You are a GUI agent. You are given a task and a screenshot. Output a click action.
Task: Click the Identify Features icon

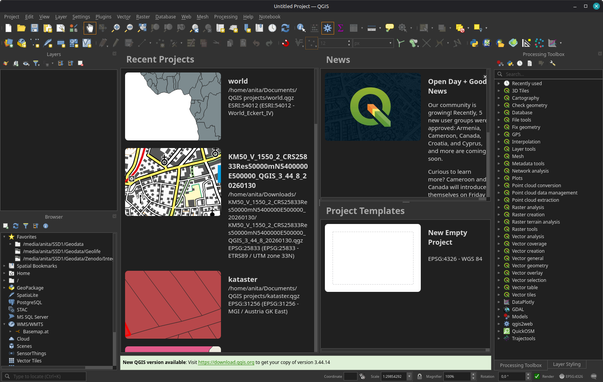point(301,28)
